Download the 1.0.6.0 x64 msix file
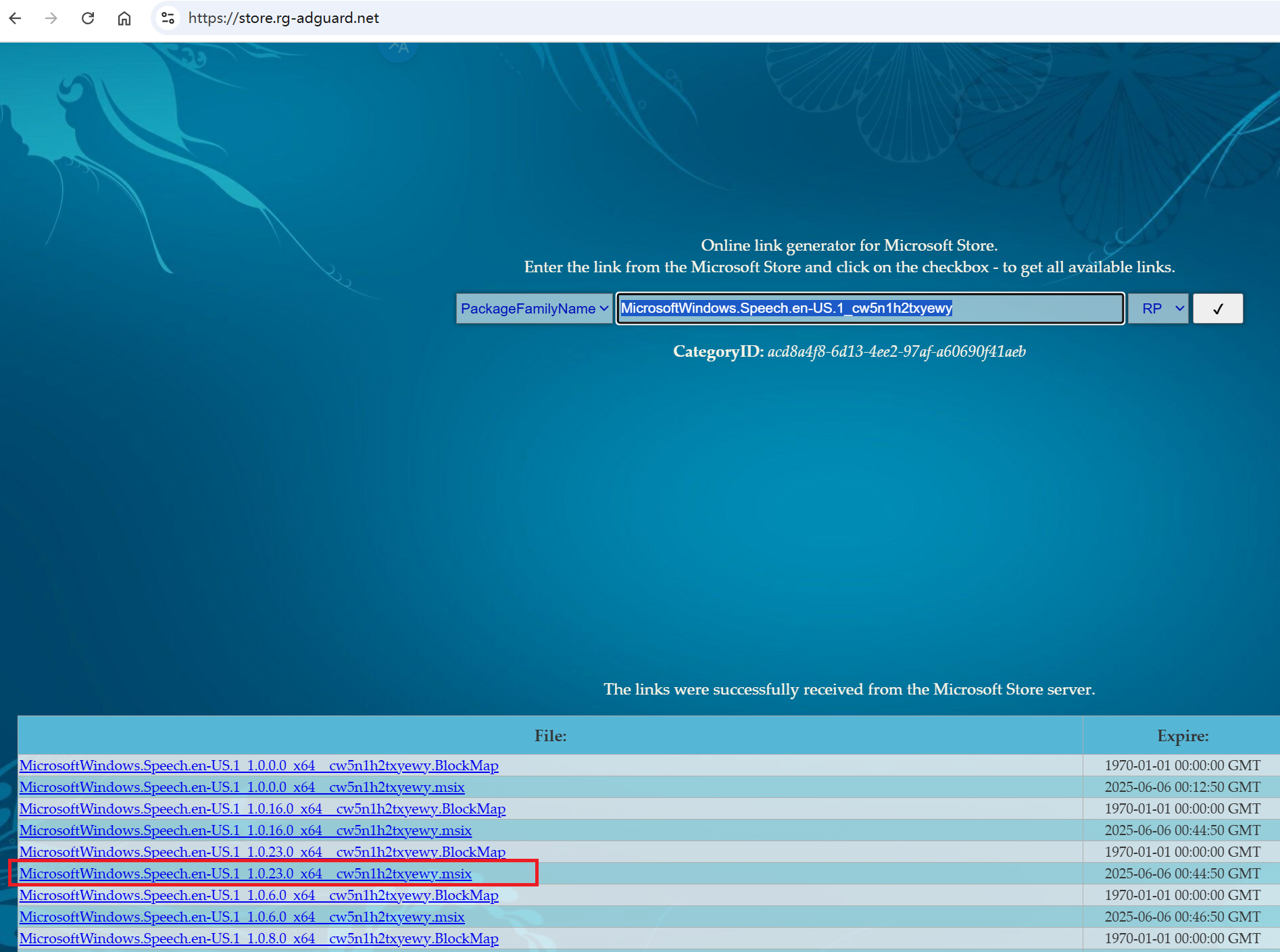This screenshot has height=952, width=1280. point(242,917)
